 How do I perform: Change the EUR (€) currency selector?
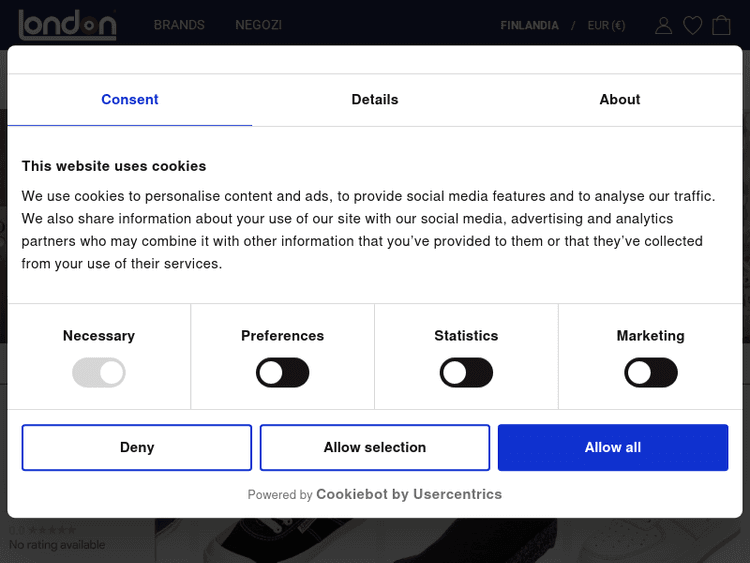coord(606,25)
